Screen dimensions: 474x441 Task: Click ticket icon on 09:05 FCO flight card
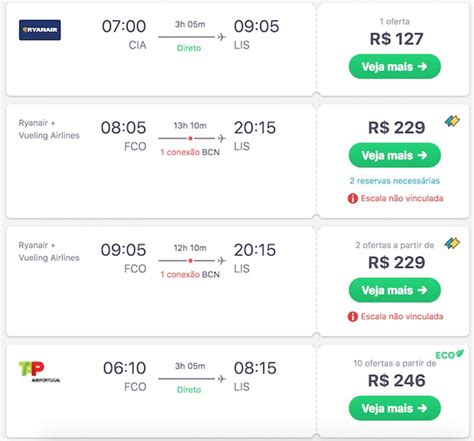[452, 243]
